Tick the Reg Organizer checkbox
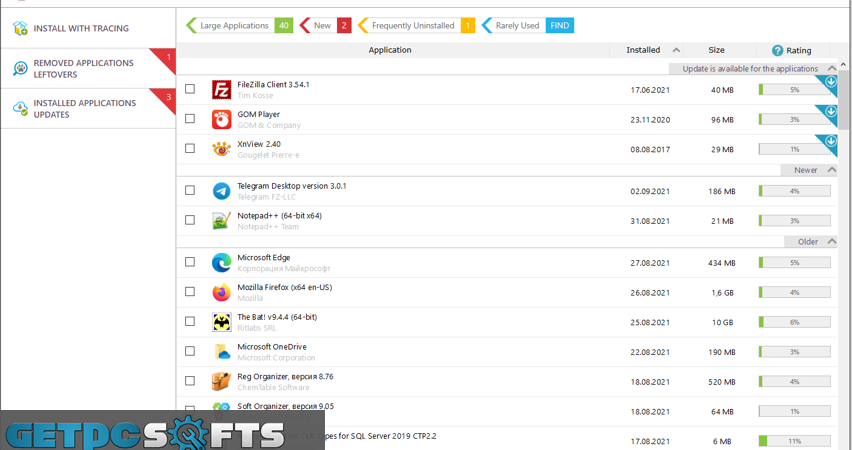The width and height of the screenshot is (852, 450). [190, 381]
